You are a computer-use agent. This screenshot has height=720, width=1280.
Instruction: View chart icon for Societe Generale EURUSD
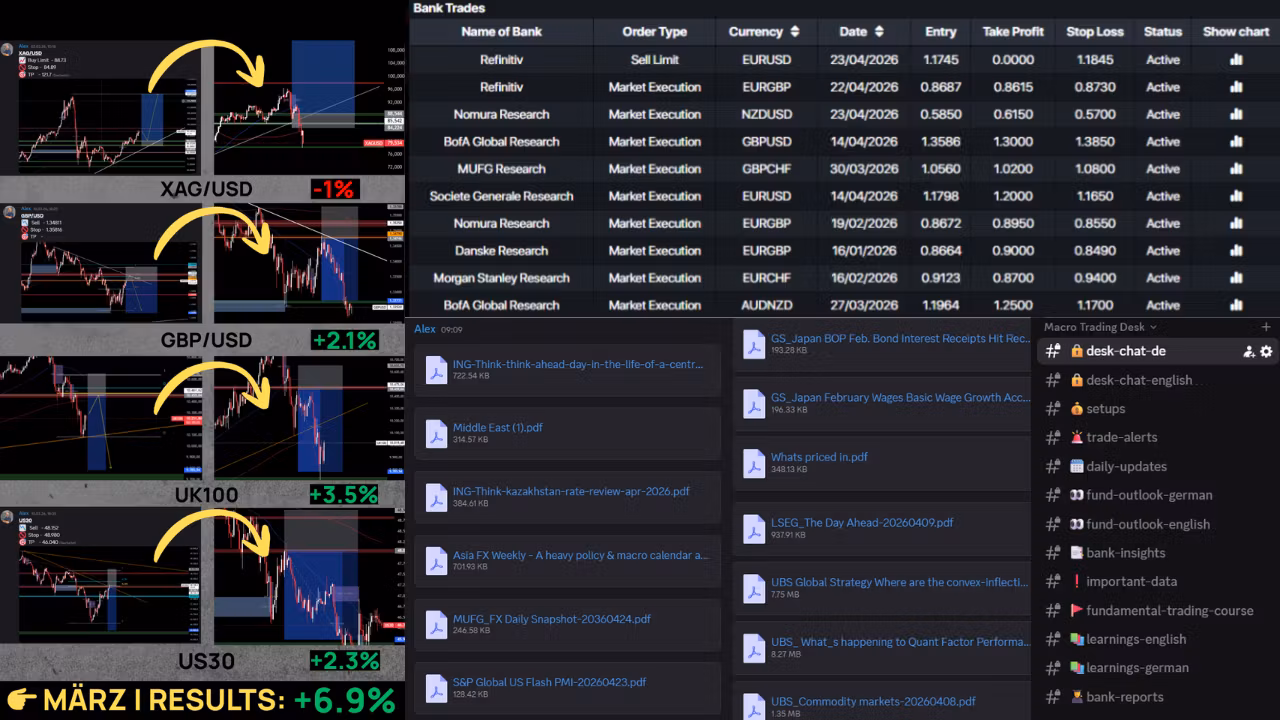tap(1236, 196)
